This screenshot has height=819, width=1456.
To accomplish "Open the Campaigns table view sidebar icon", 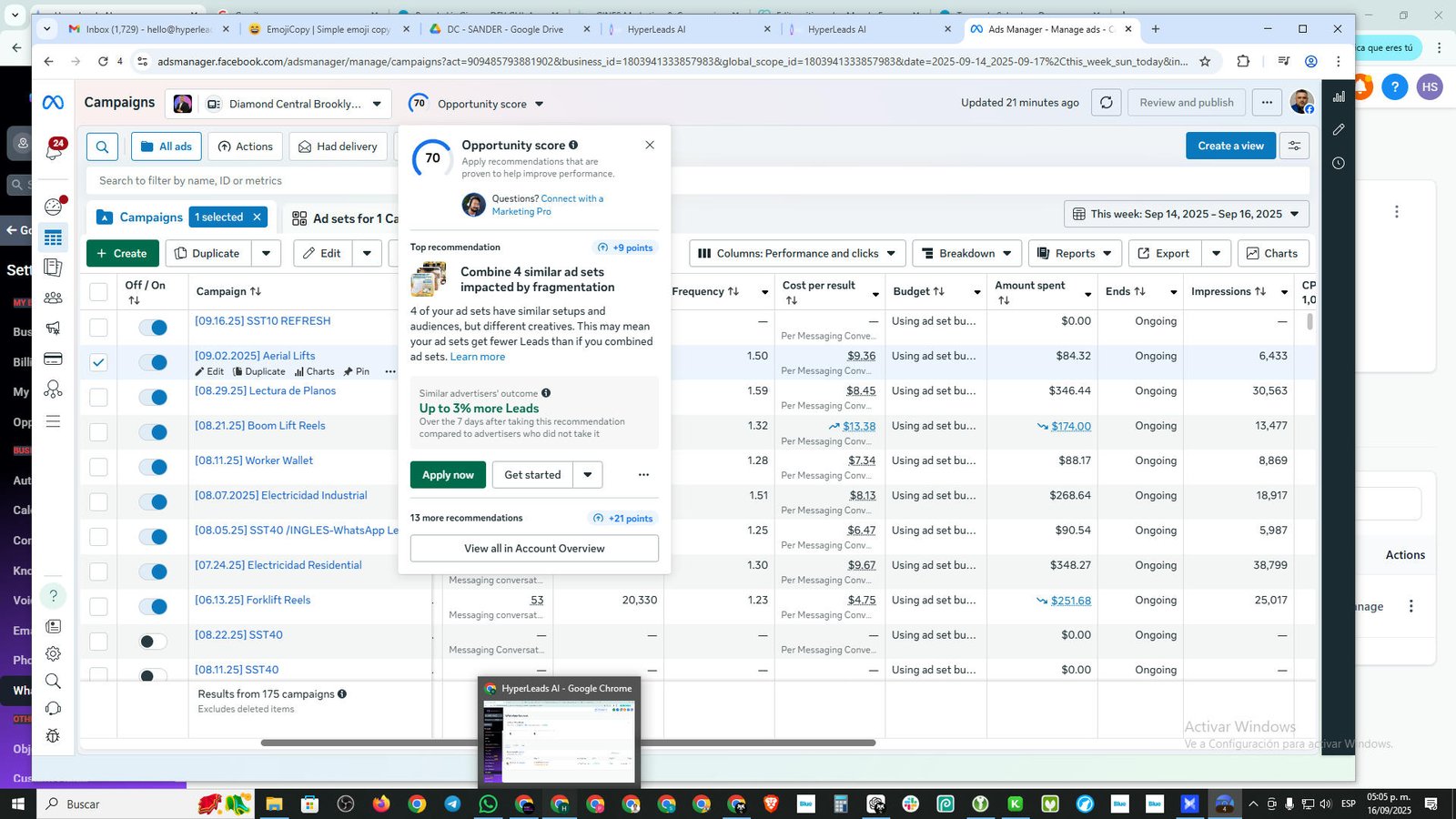I will click(54, 238).
